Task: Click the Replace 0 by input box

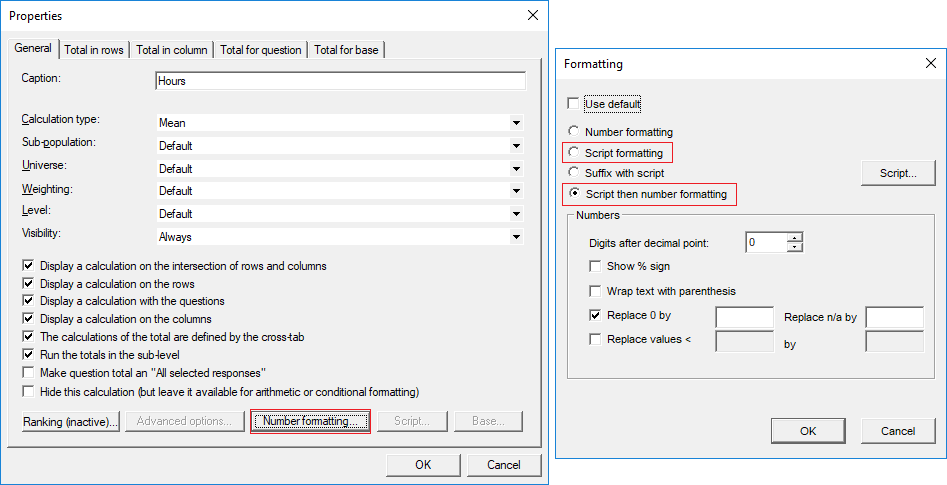Action: coord(745,318)
